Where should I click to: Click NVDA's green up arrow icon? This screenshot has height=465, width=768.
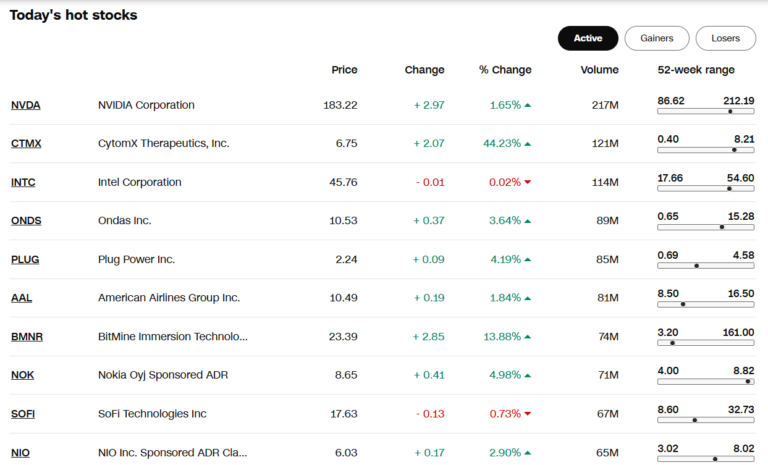(x=528, y=105)
